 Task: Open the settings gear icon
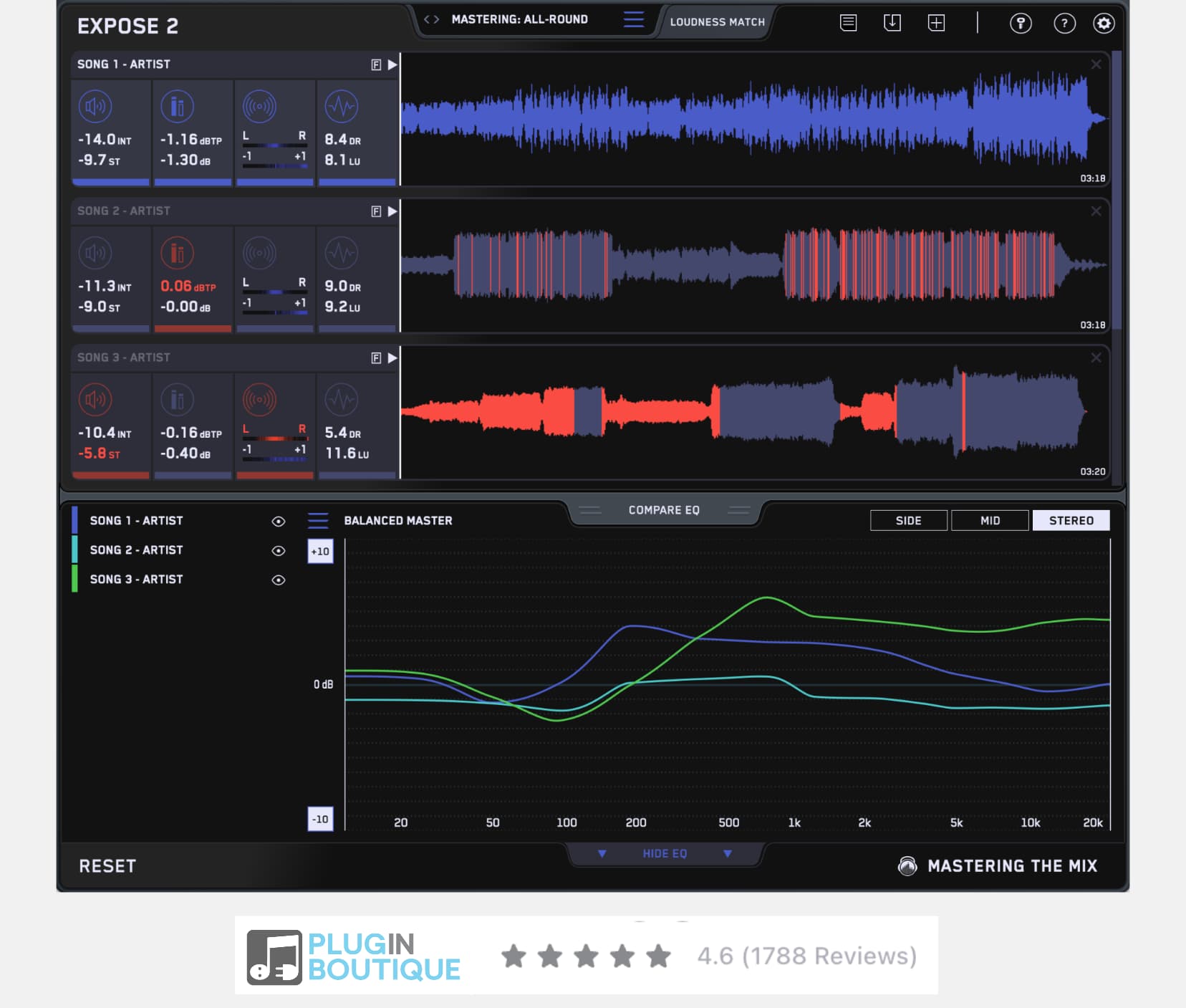tap(1103, 24)
